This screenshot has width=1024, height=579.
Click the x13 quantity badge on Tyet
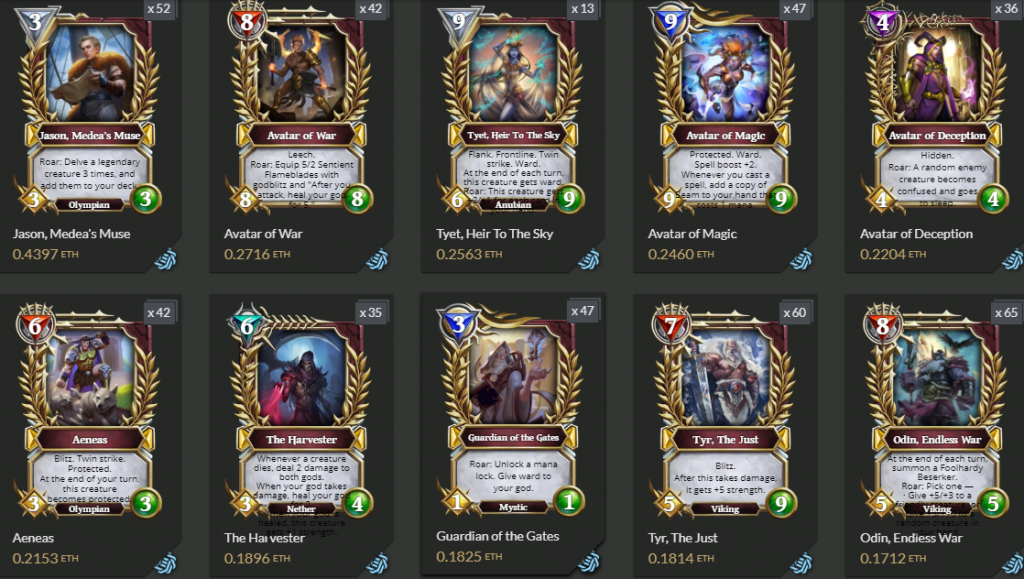pos(583,9)
